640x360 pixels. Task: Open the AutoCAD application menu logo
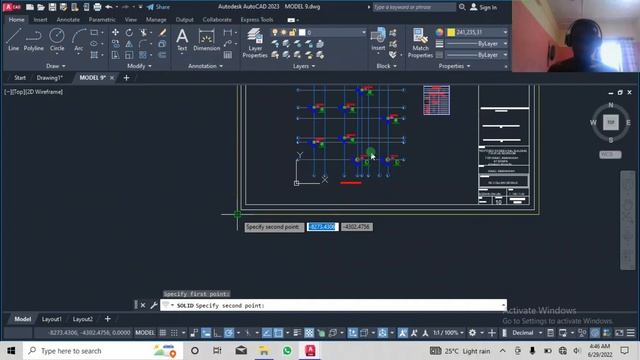pos(12,7)
